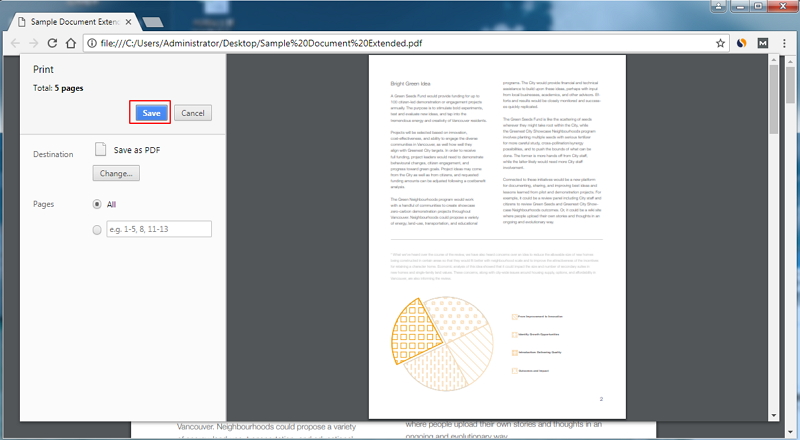Close the Sample Document tab

coord(129,22)
